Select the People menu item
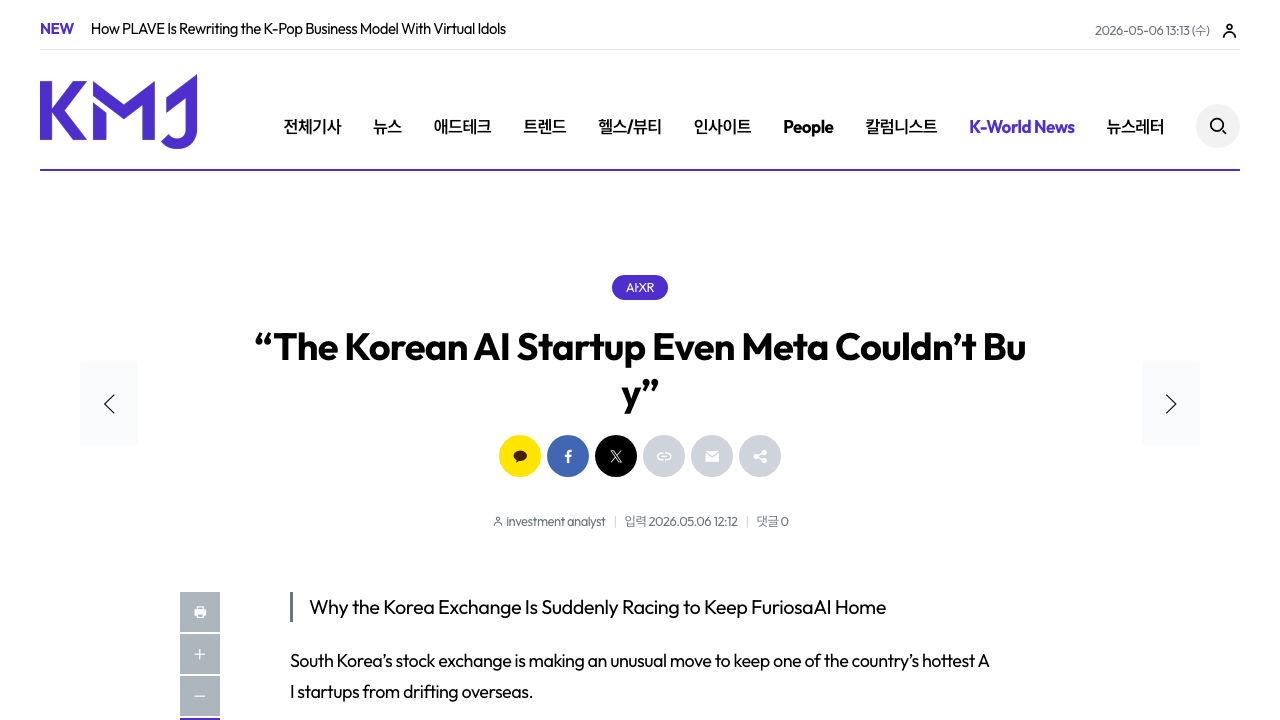This screenshot has height=720, width=1280. coord(808,127)
